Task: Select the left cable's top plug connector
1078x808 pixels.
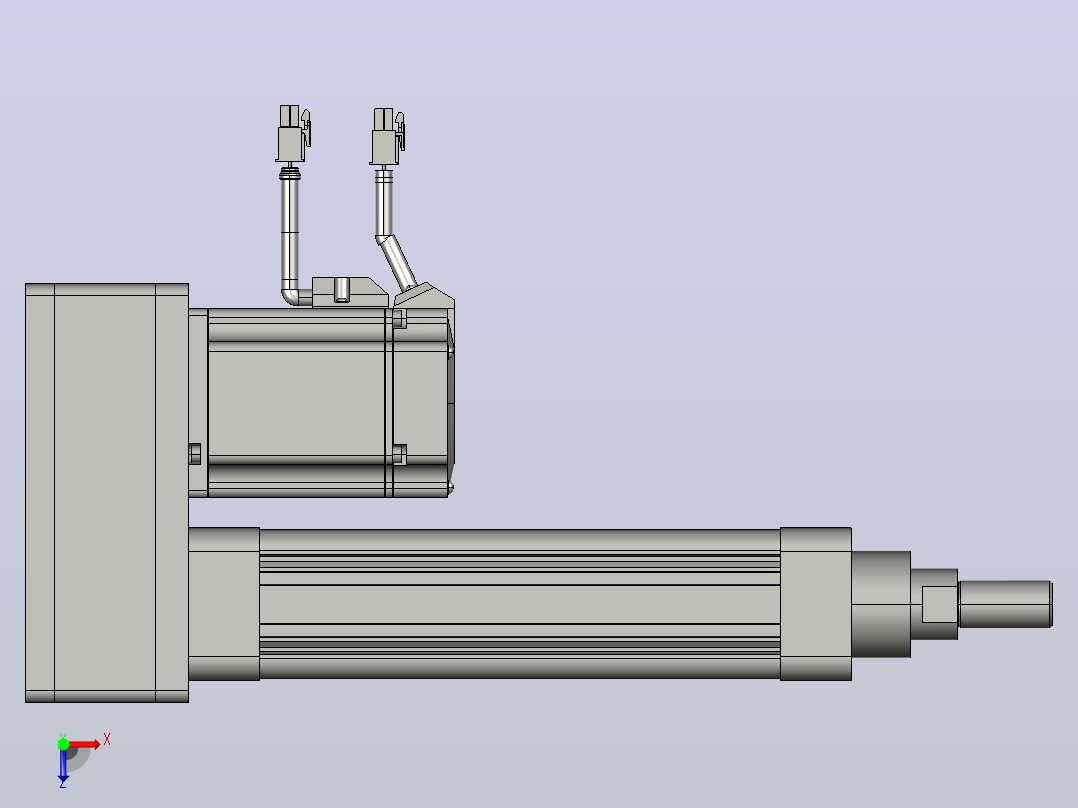Action: (294, 134)
